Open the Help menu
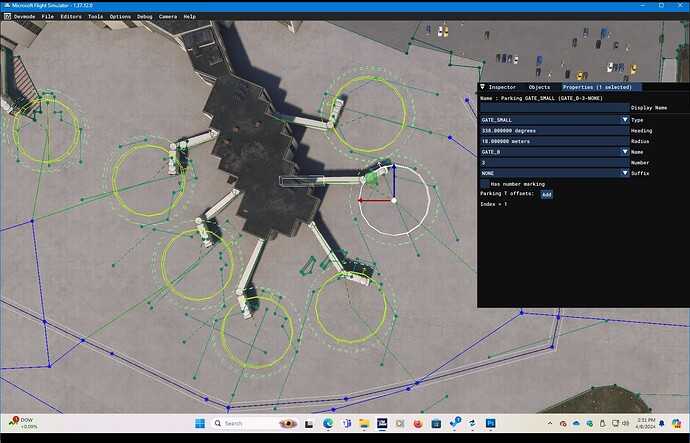The image size is (690, 443). click(190, 17)
